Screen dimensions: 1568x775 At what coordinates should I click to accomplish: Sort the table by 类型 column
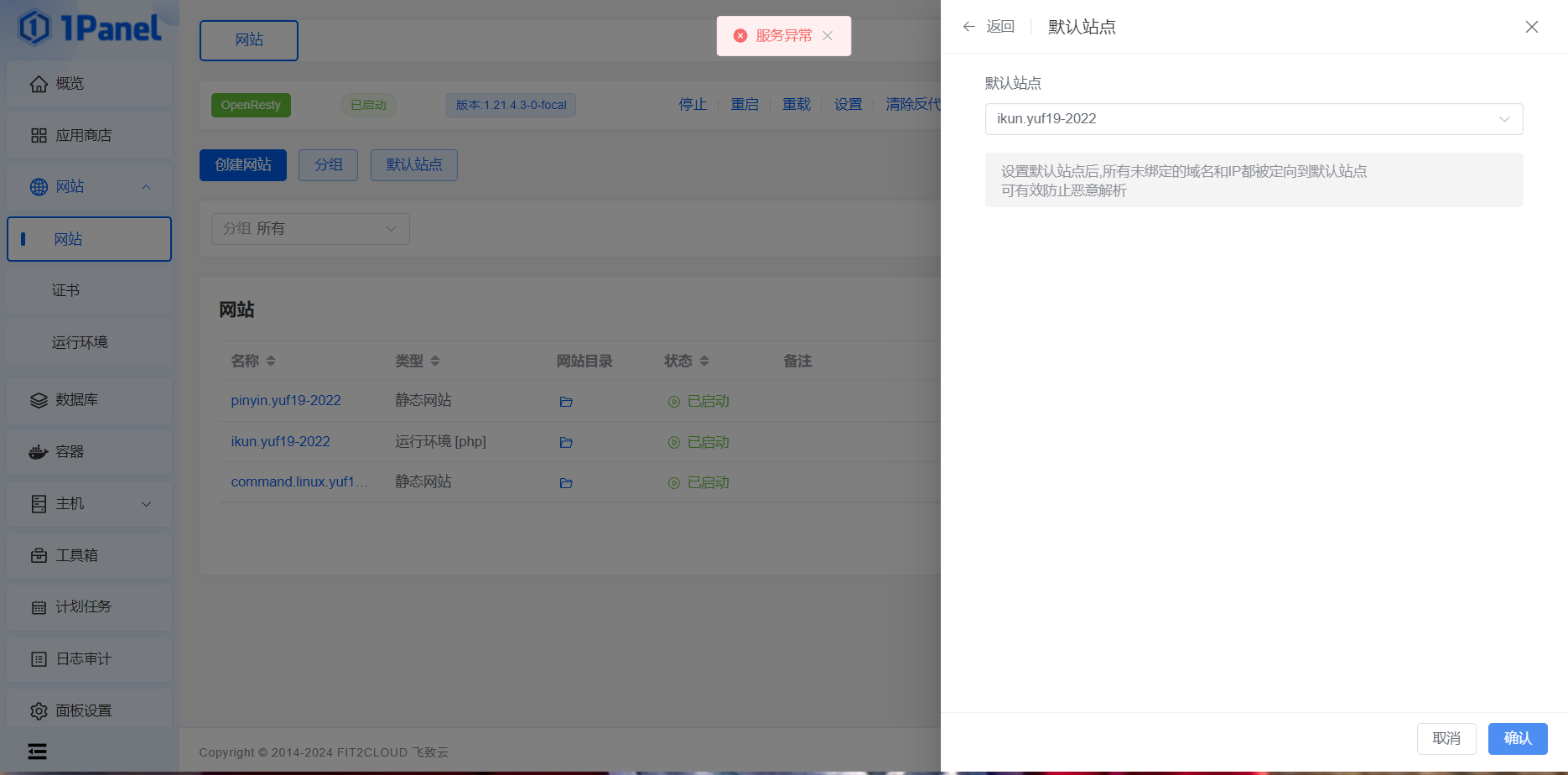click(435, 361)
